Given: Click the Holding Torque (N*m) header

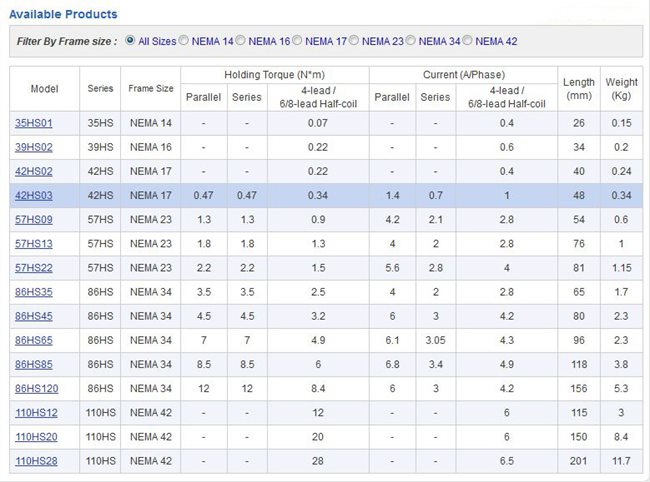Looking at the screenshot, I should click(x=274, y=75).
